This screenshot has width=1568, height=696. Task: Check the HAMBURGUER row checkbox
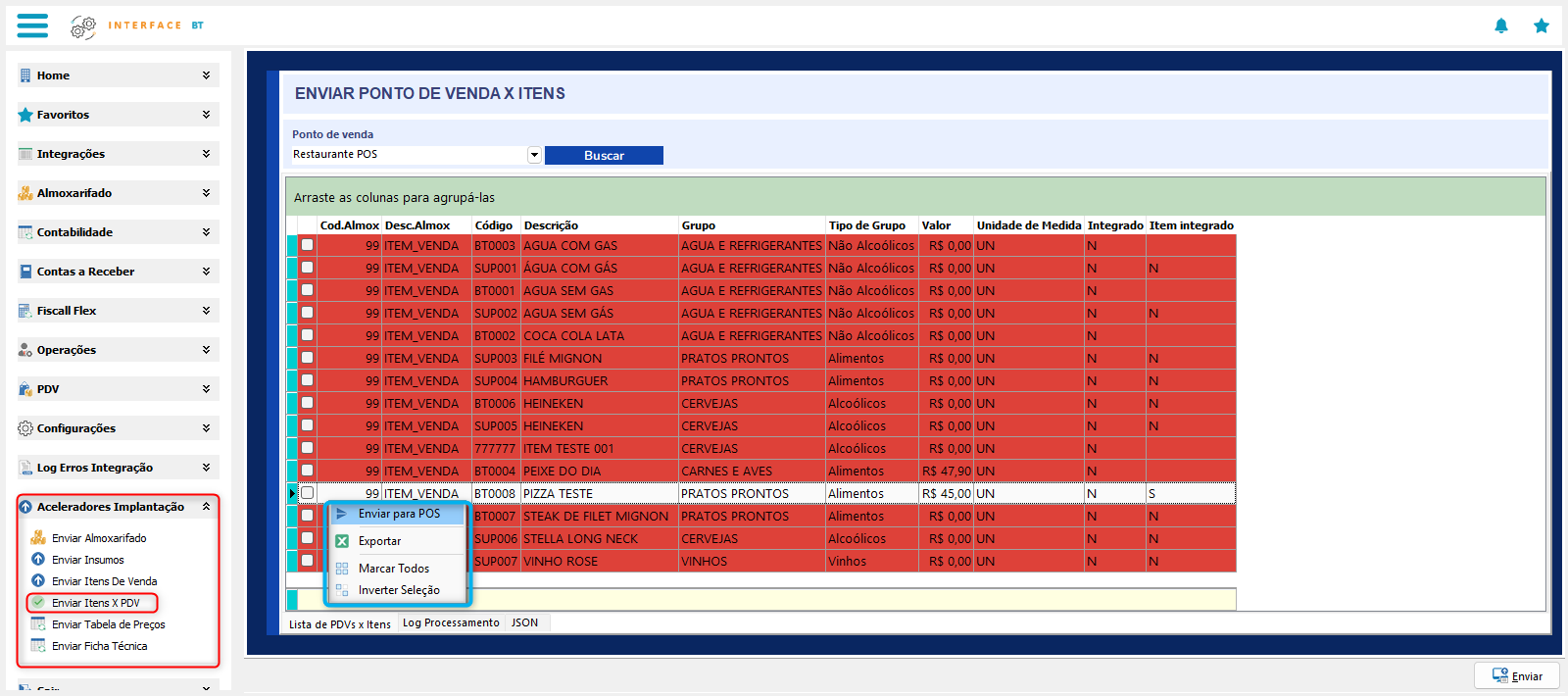click(307, 380)
